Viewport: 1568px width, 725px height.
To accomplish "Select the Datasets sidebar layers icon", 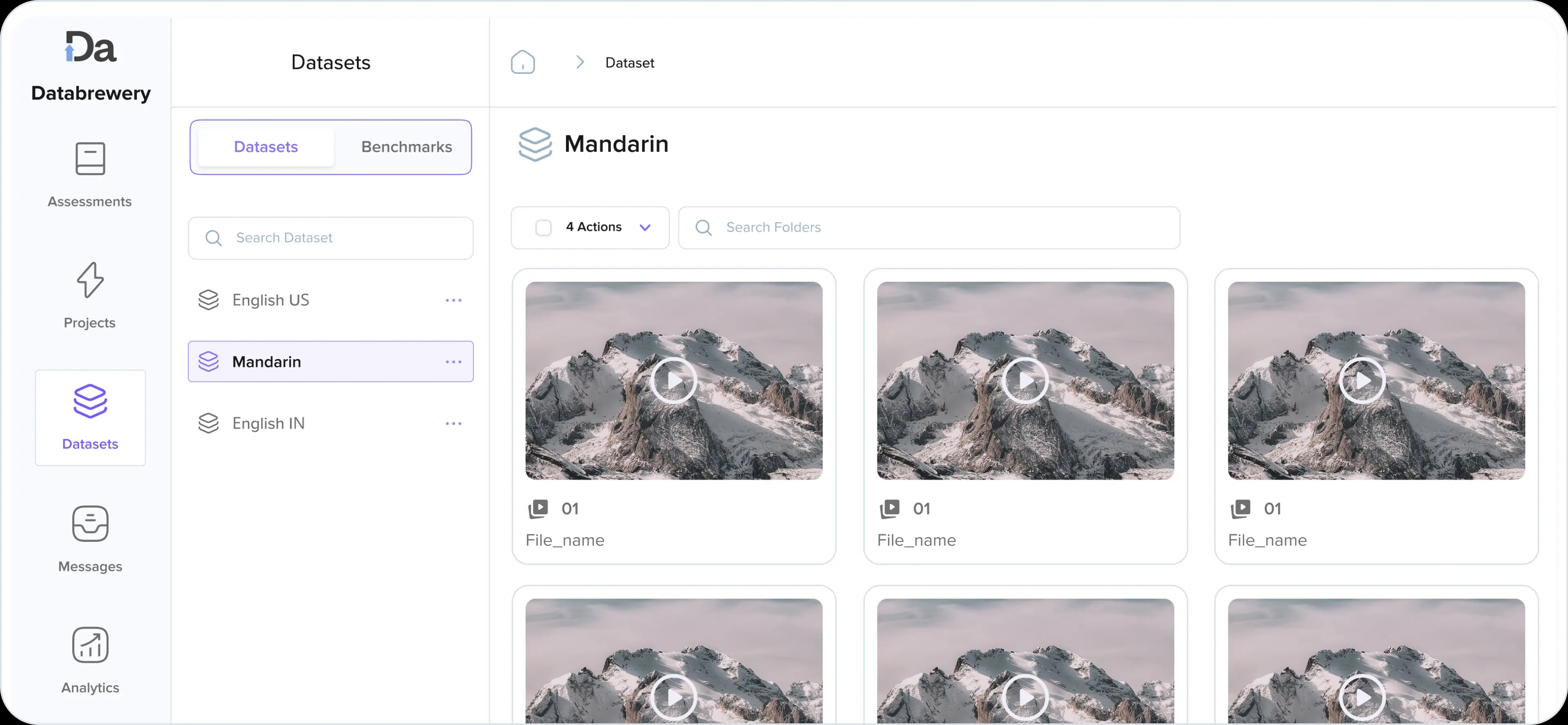I will pos(90,401).
